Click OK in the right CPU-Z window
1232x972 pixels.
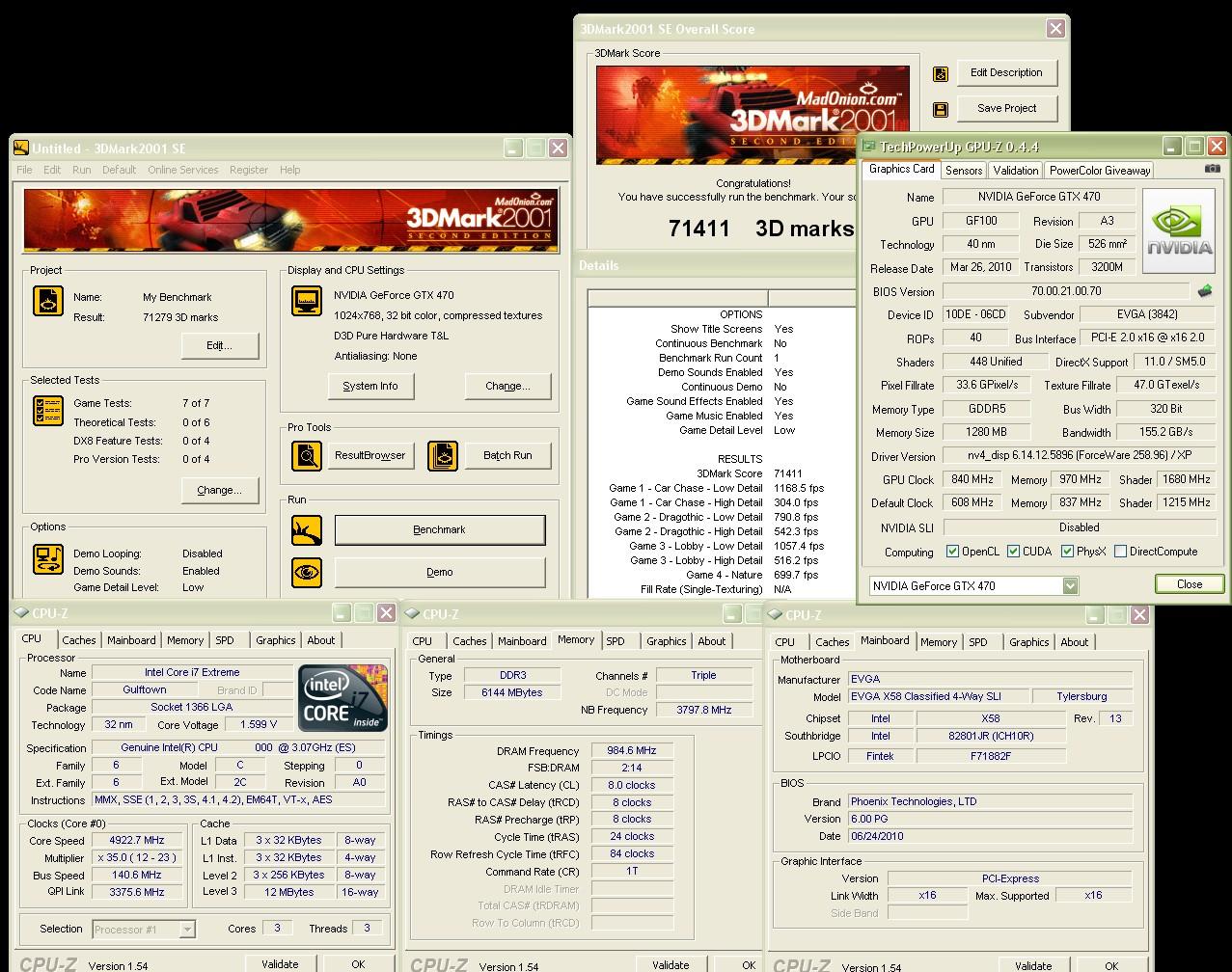[x=1111, y=965]
